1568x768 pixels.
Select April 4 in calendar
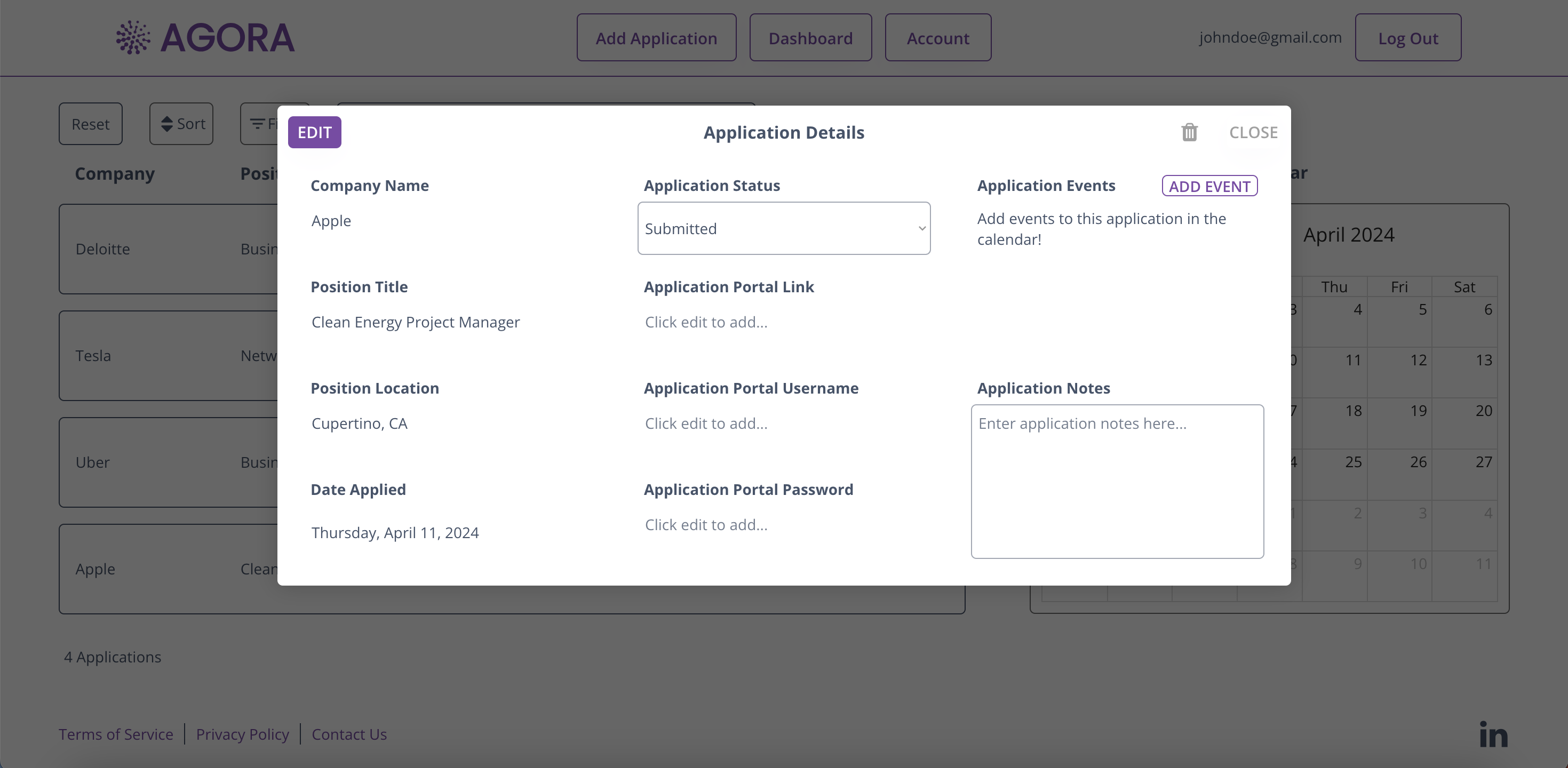point(1334,321)
